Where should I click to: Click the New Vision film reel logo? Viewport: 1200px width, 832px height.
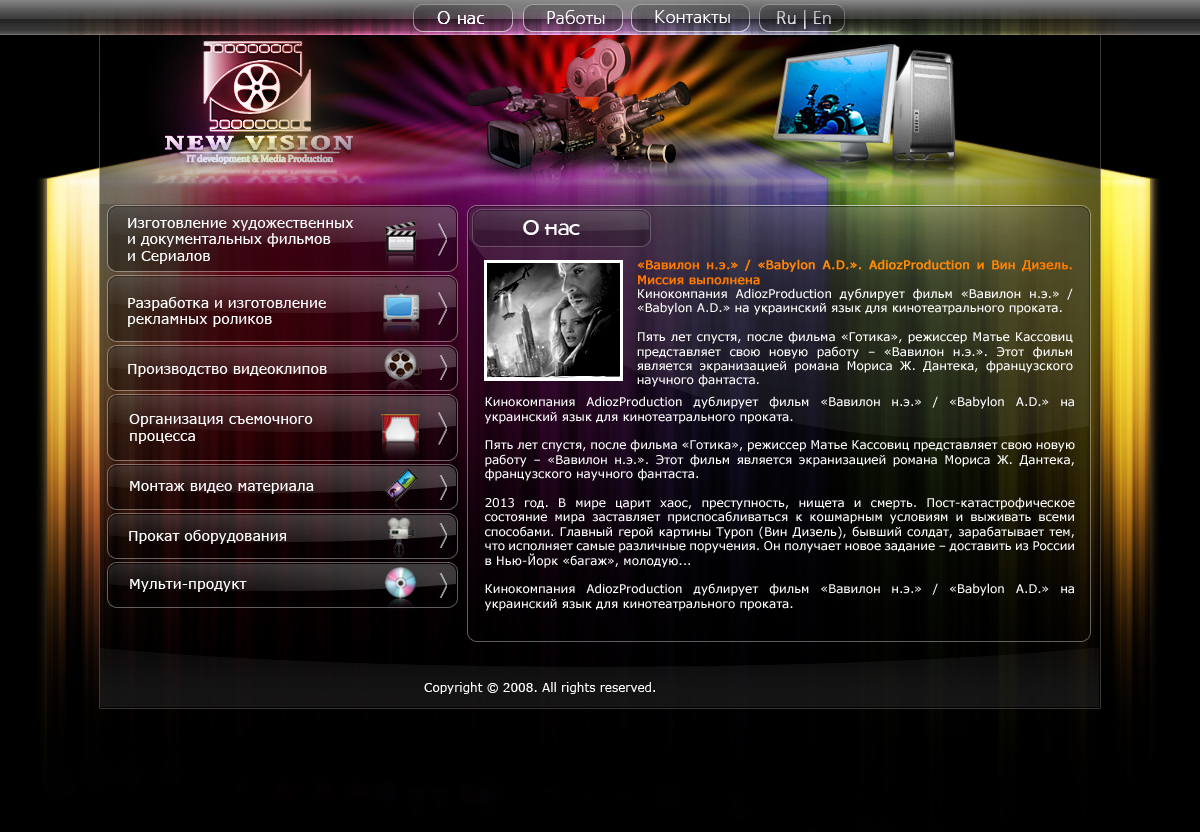click(257, 85)
